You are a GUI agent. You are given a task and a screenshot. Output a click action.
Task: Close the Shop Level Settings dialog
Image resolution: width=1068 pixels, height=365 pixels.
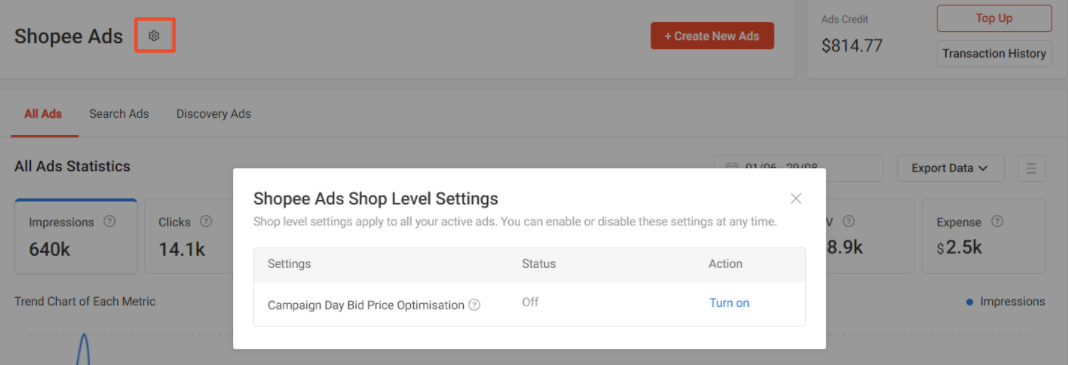[x=796, y=198]
